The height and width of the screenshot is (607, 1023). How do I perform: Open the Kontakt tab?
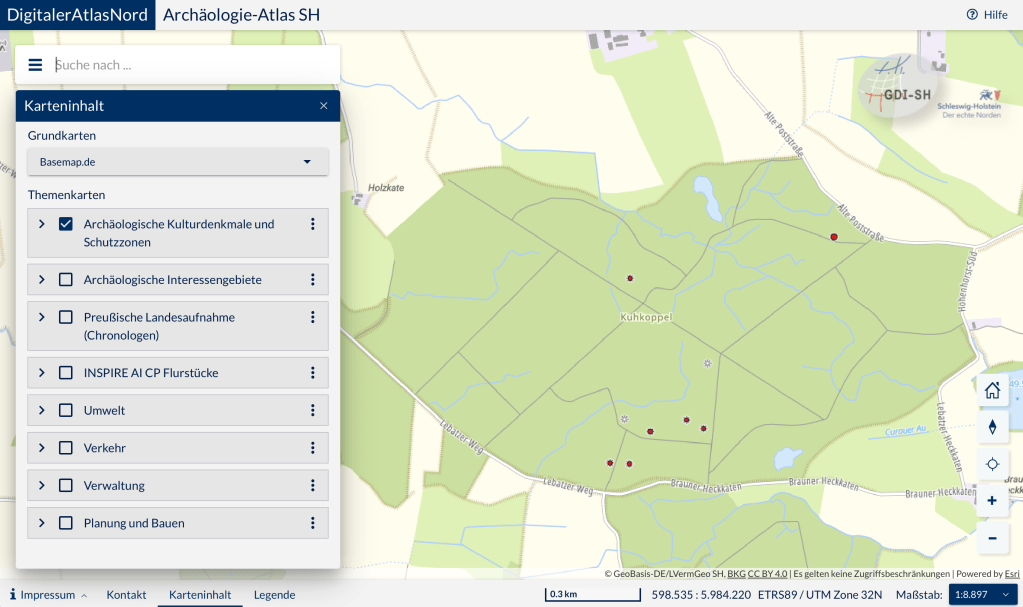(127, 595)
